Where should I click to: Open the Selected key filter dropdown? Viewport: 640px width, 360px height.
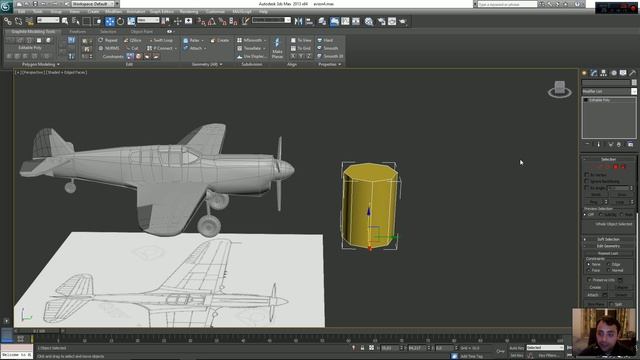click(545, 348)
